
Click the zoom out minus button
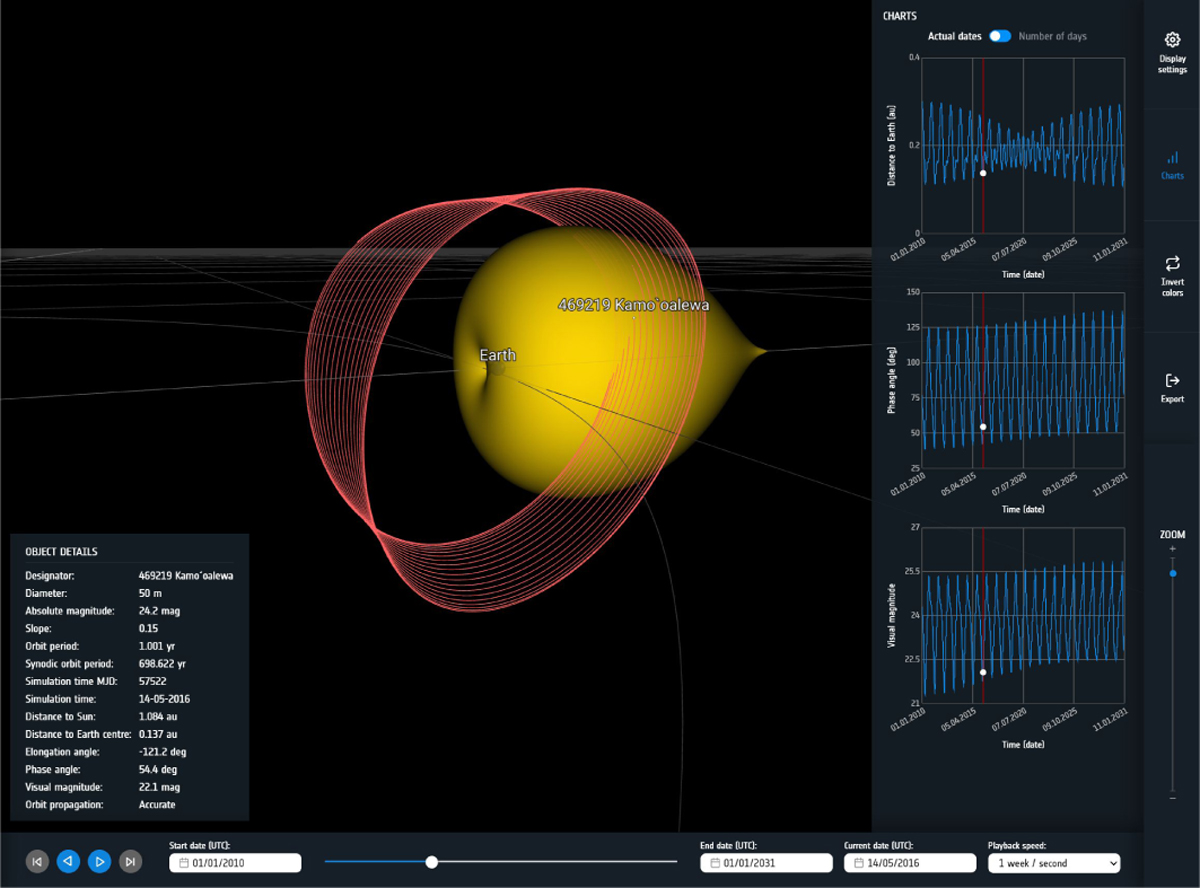[x=1172, y=797]
